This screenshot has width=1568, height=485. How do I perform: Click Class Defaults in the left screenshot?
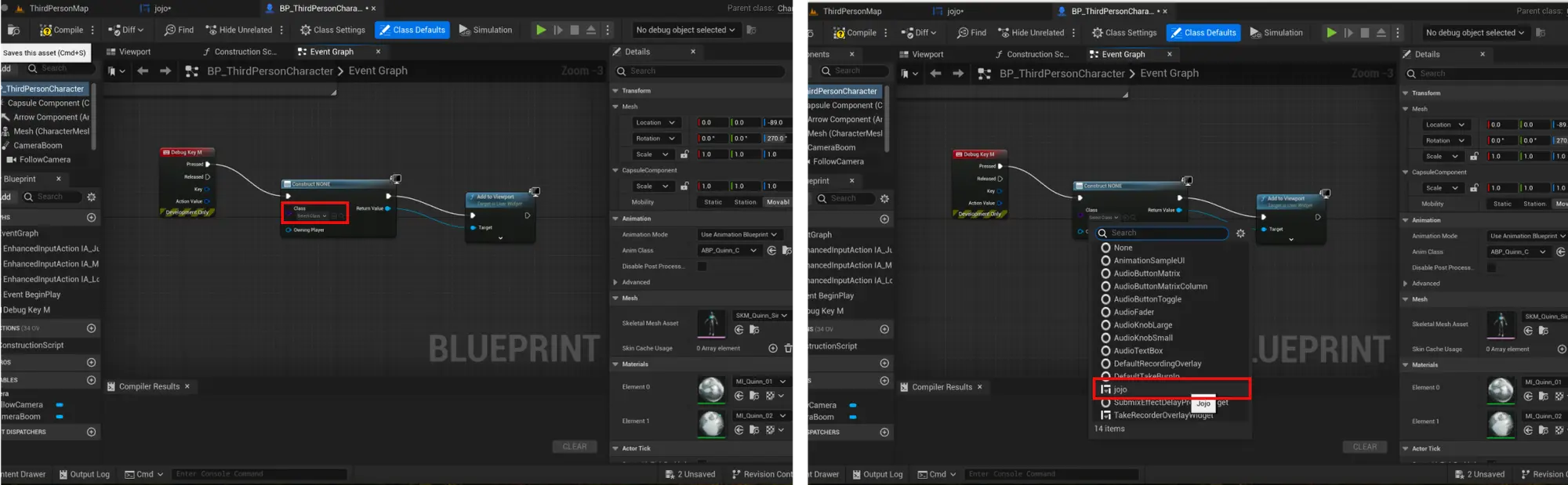(x=412, y=30)
